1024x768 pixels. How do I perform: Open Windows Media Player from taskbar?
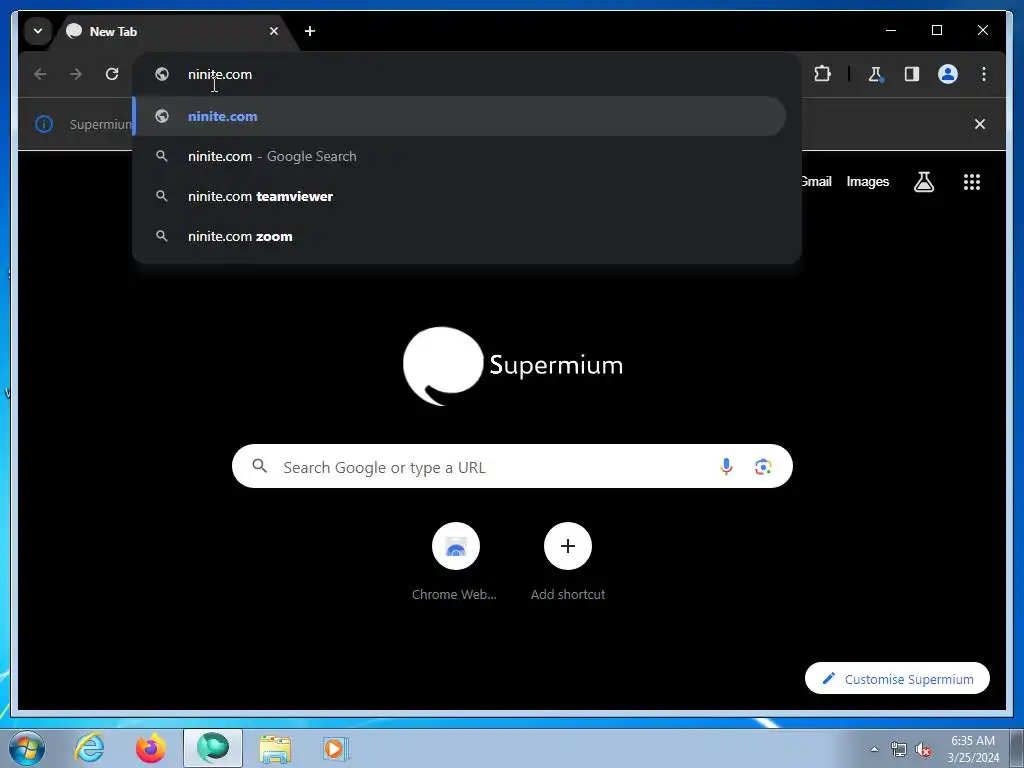click(336, 748)
